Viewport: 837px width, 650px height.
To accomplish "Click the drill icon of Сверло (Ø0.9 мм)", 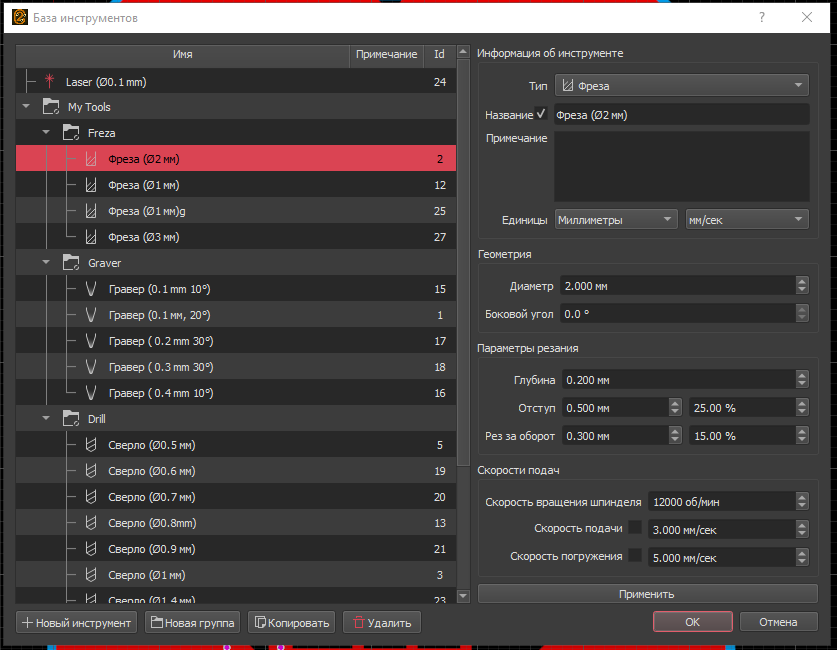I will [91, 549].
